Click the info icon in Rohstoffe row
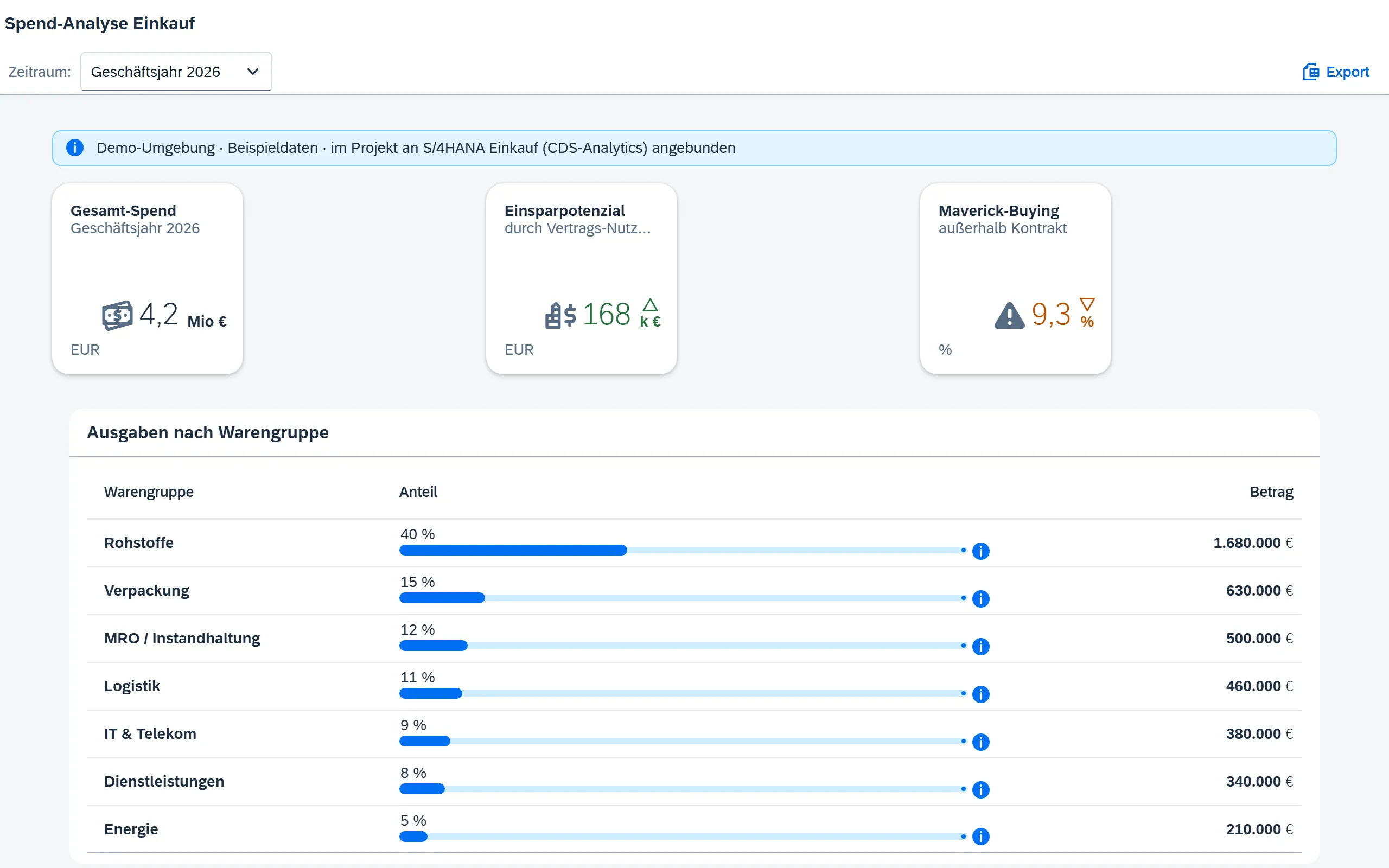The height and width of the screenshot is (868, 1389). coord(981,551)
